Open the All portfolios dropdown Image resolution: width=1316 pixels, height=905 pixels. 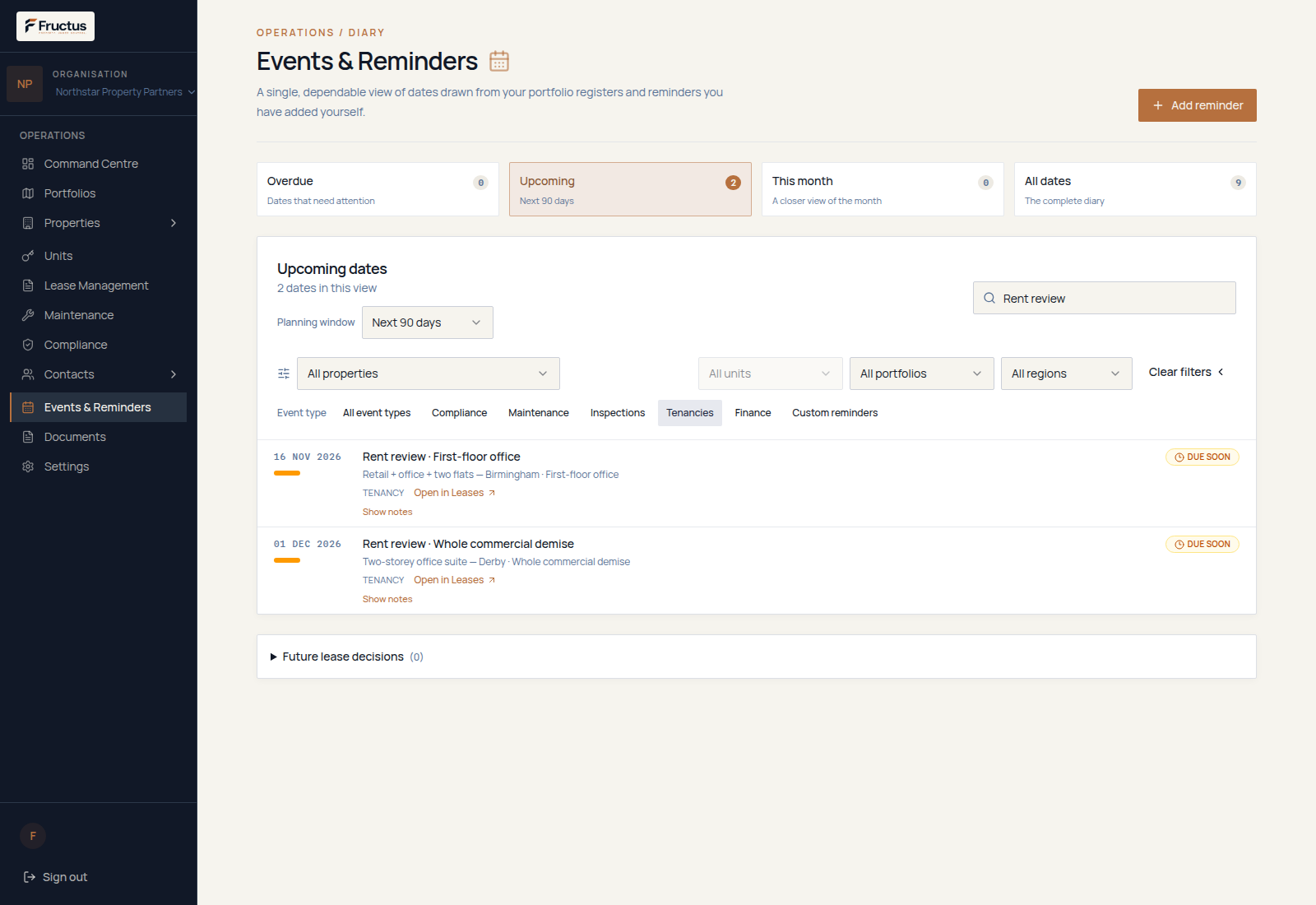922,374
